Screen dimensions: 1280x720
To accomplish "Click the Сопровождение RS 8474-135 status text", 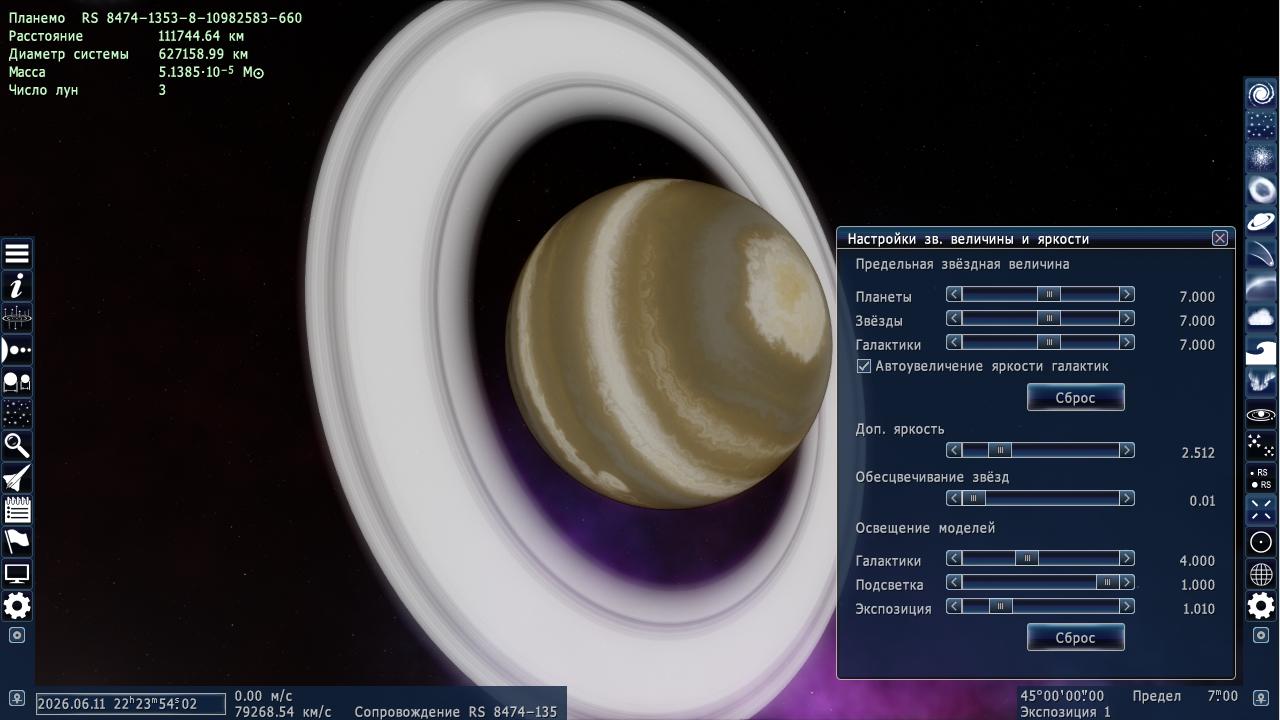I will (455, 712).
